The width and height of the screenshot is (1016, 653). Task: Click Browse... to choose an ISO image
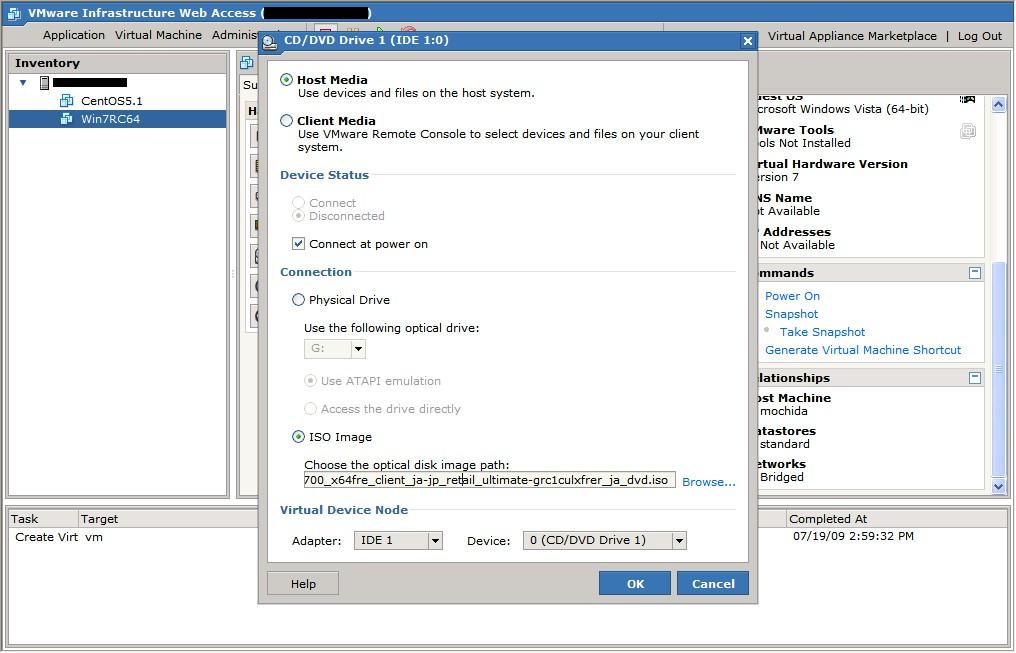(x=709, y=482)
